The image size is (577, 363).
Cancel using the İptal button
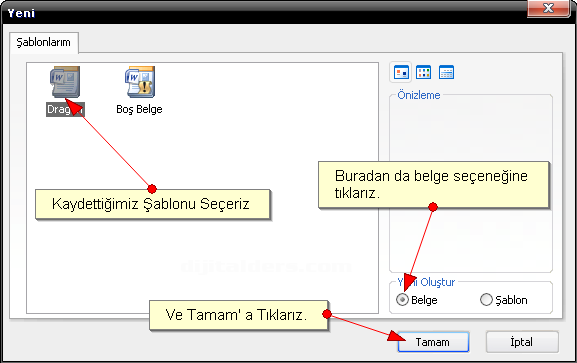522,342
